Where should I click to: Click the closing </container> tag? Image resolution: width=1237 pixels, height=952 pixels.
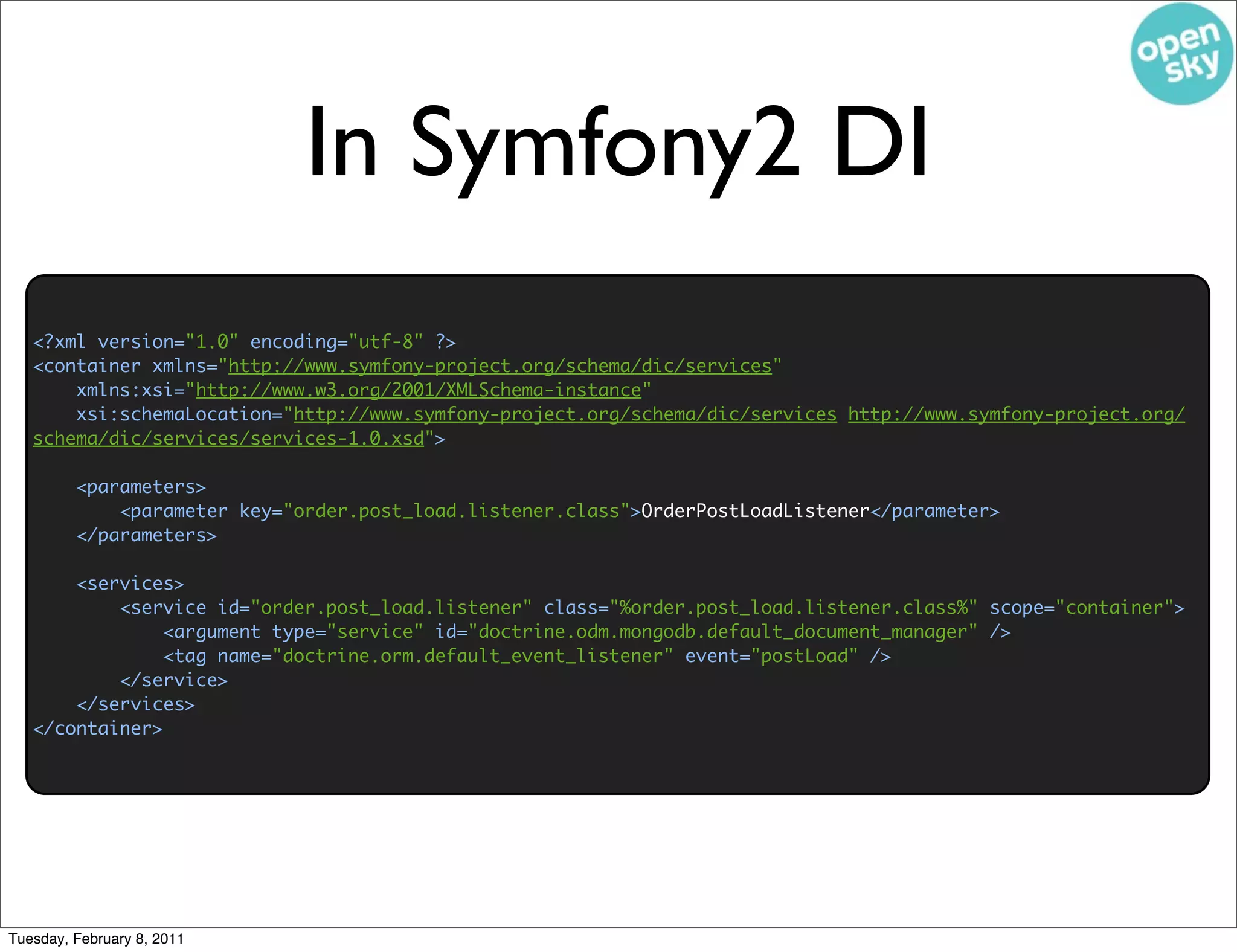tap(98, 728)
